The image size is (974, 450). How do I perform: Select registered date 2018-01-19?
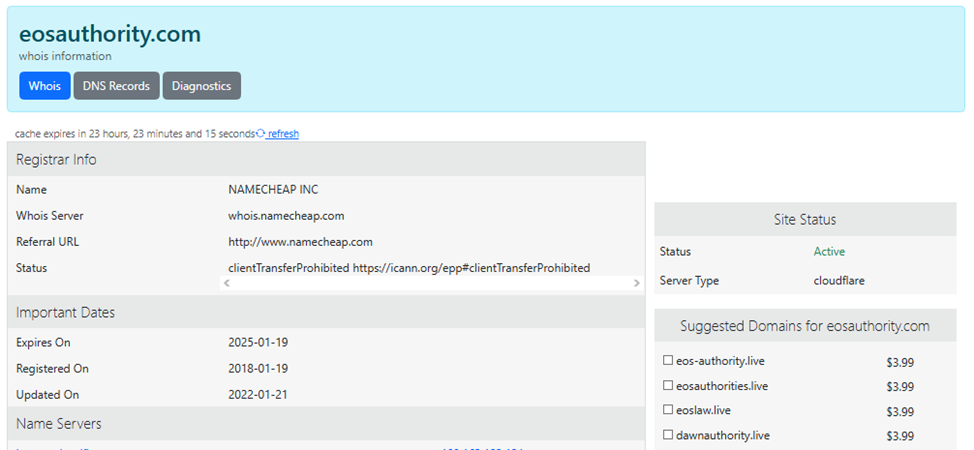258,369
